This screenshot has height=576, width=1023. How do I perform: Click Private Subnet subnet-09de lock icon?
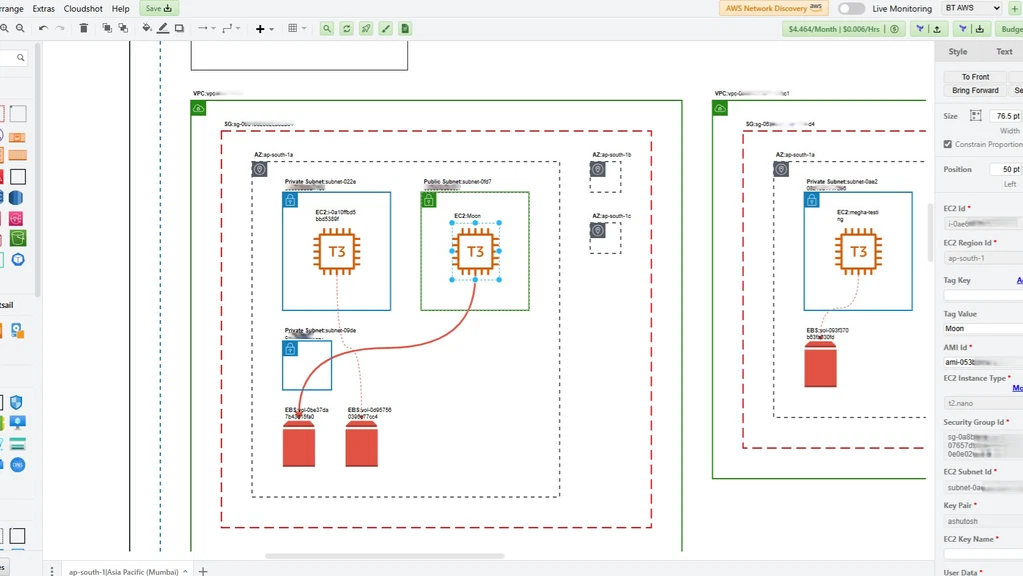click(290, 348)
